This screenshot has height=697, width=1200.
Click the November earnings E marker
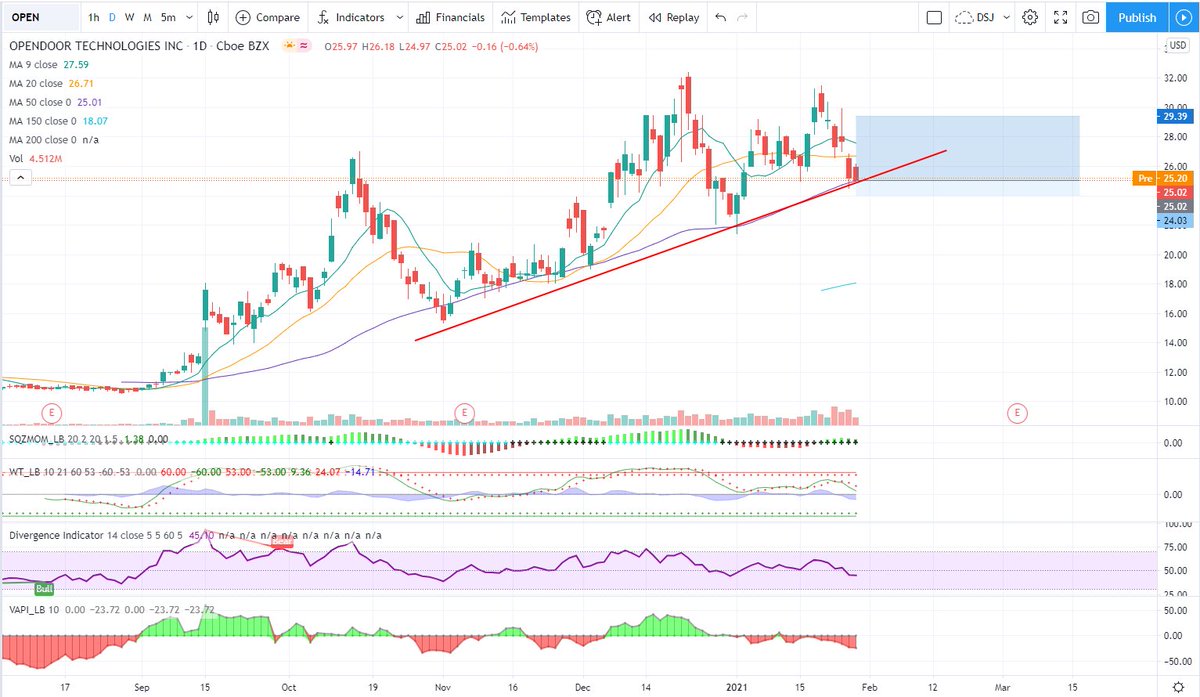[x=464, y=412]
